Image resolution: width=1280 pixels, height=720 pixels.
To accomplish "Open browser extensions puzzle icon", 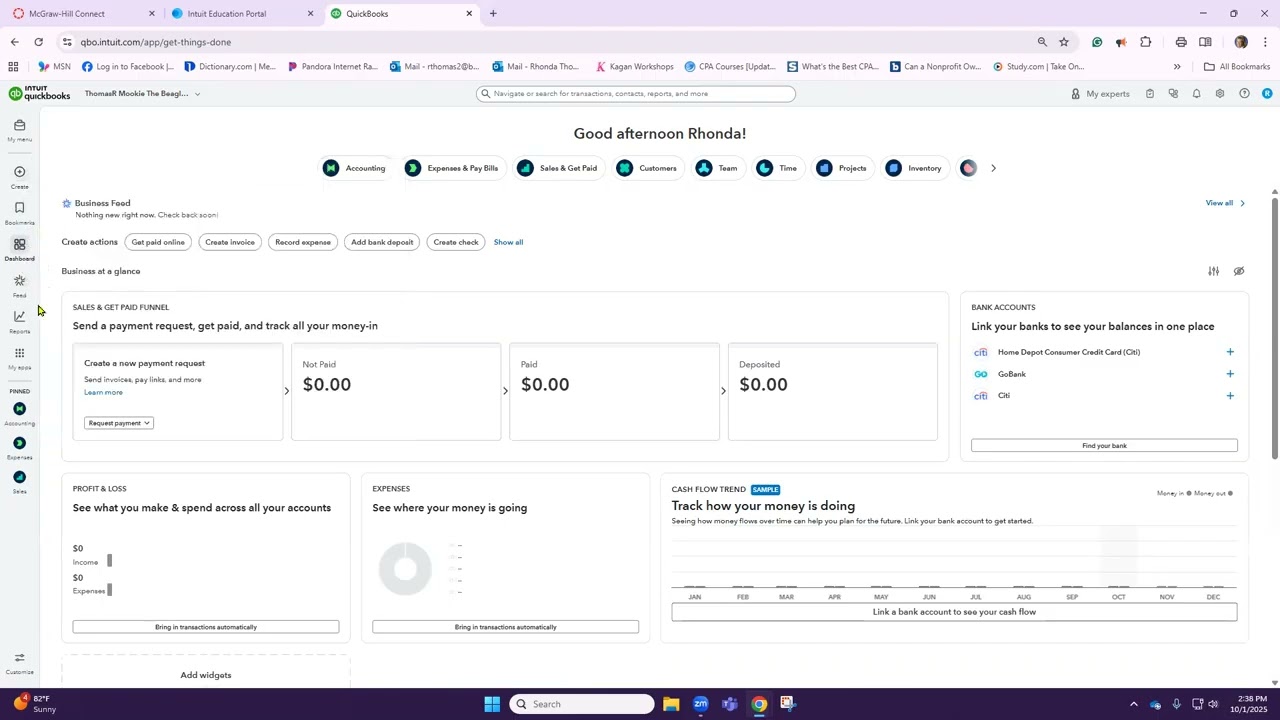I will 1146,42.
